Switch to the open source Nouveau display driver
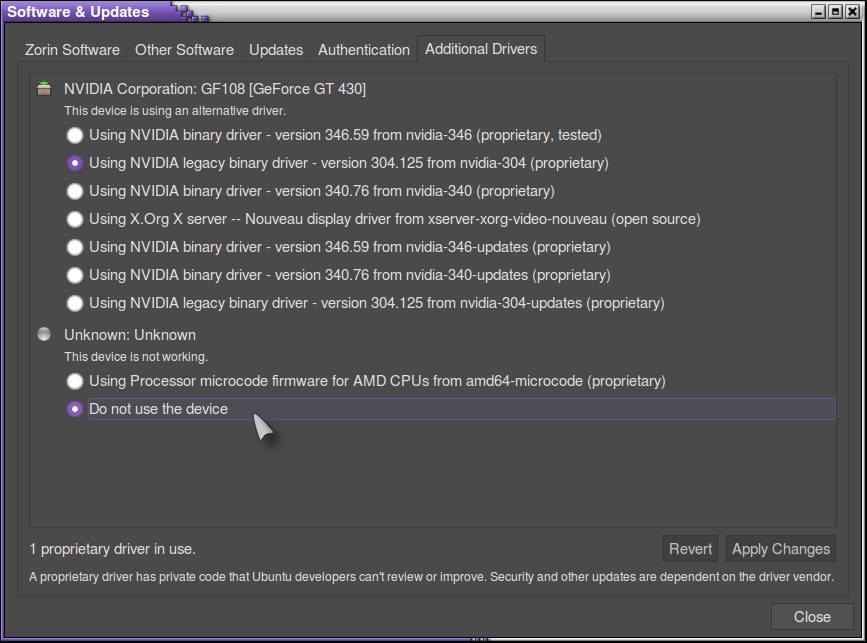The height and width of the screenshot is (643, 867). pyautogui.click(x=75, y=219)
